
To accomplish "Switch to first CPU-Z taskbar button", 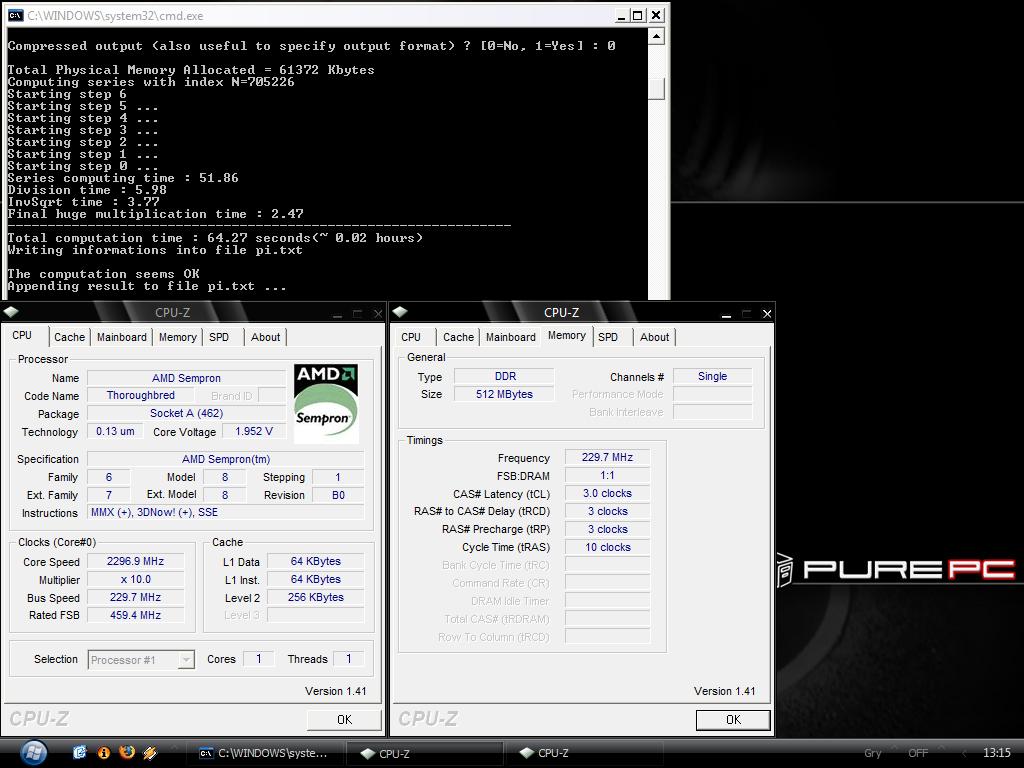I will [x=423, y=753].
